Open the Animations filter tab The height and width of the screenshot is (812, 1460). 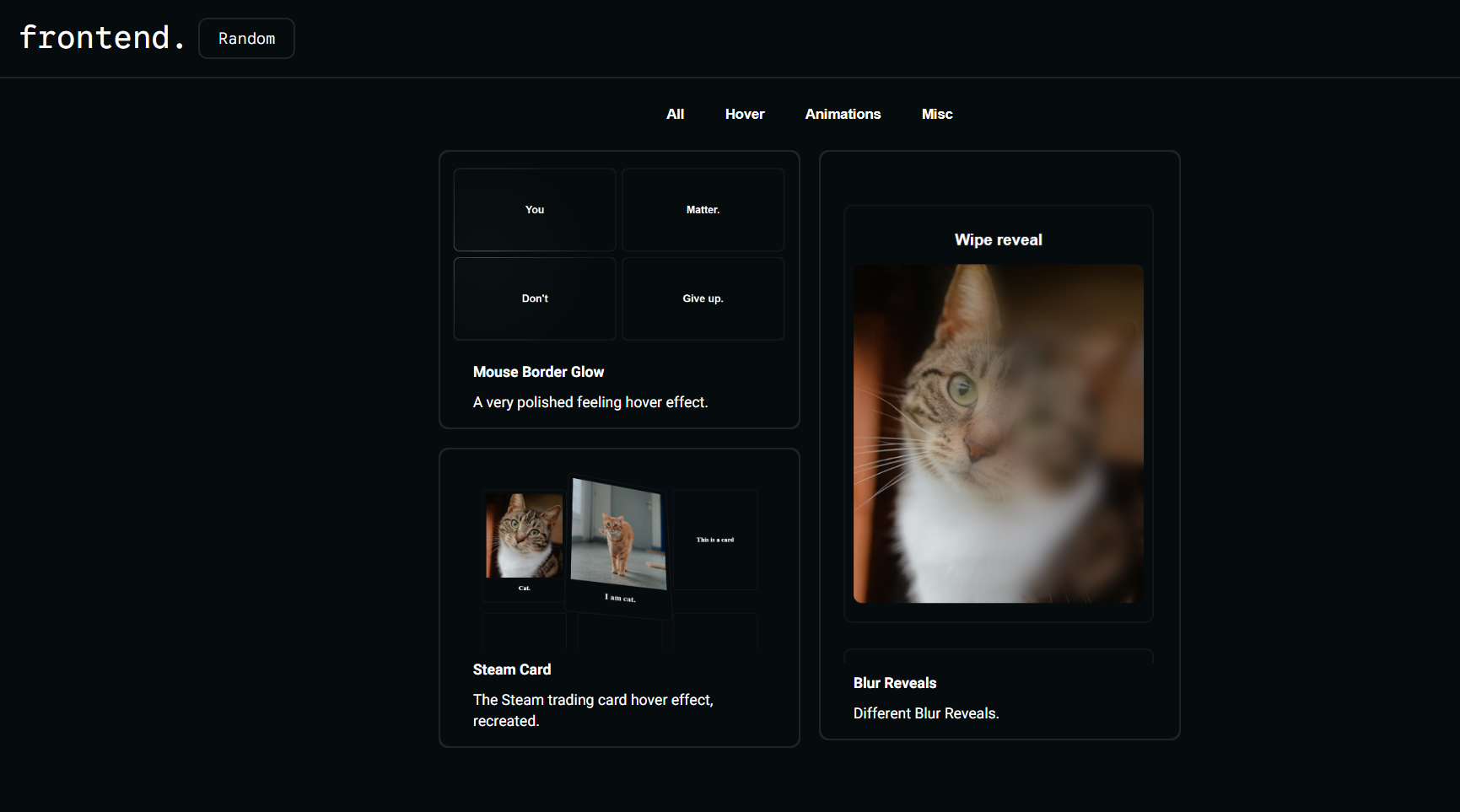point(842,114)
